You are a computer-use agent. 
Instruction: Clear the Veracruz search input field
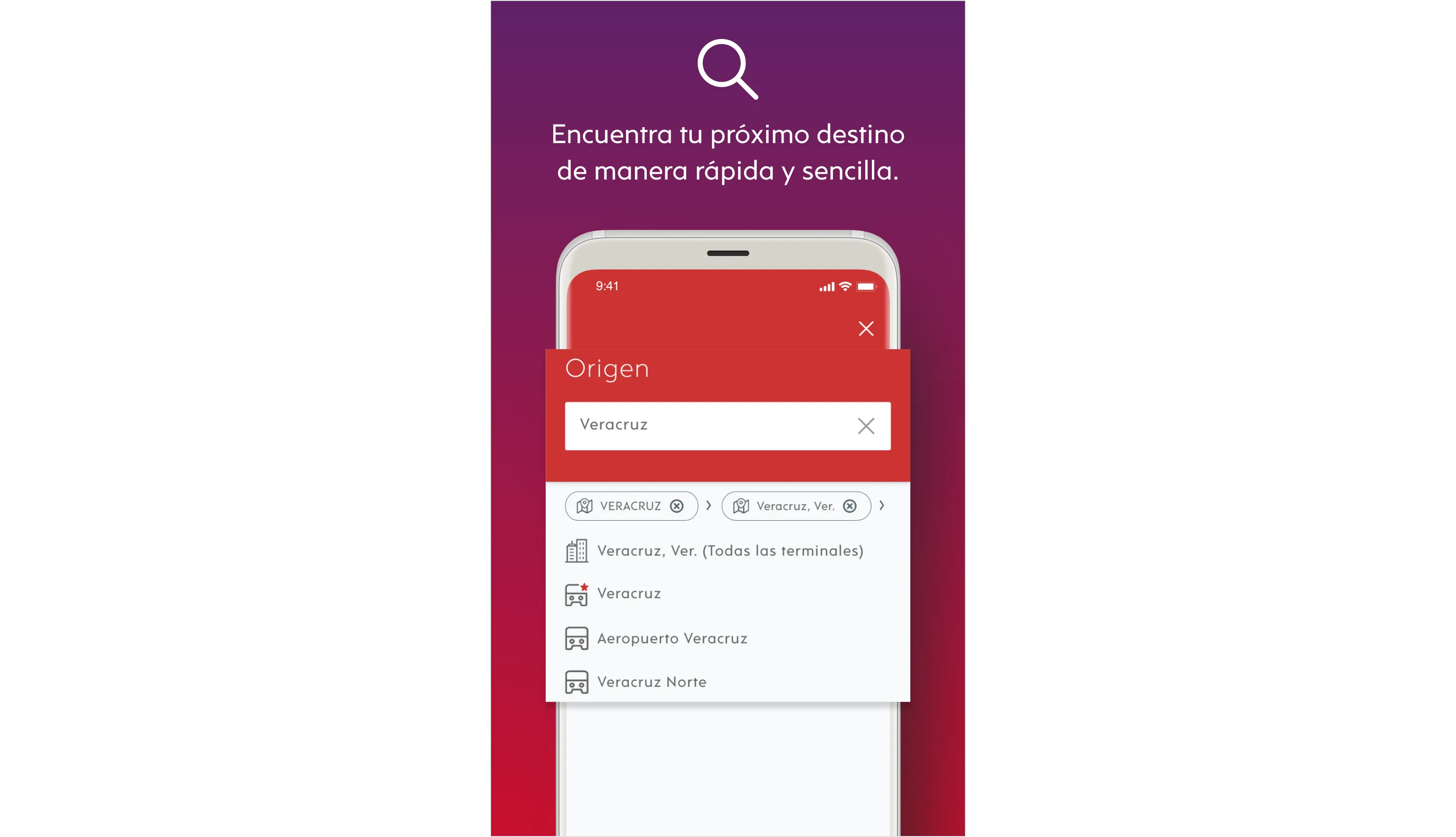(x=865, y=425)
